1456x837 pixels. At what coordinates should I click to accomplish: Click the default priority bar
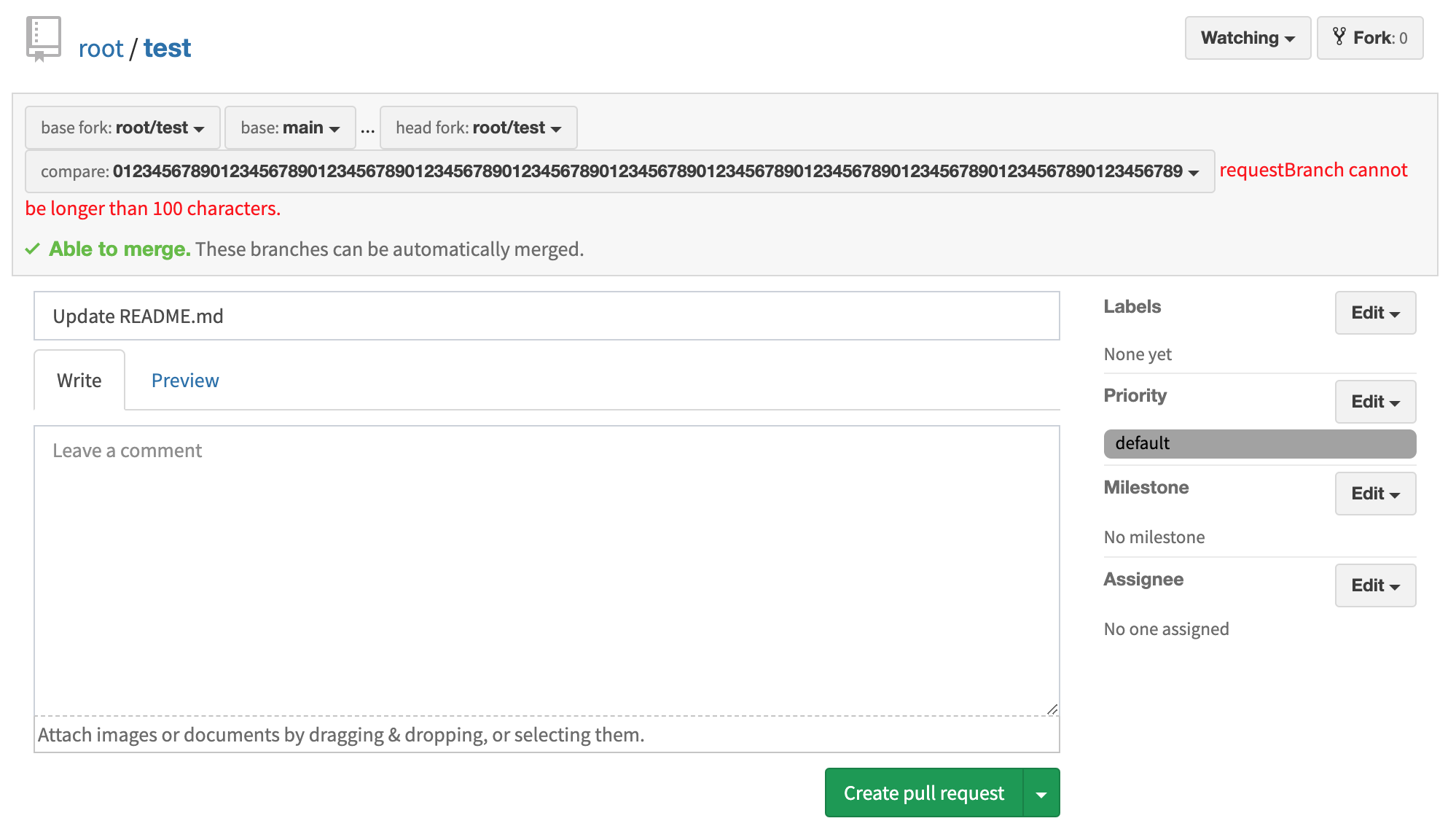tap(1260, 444)
